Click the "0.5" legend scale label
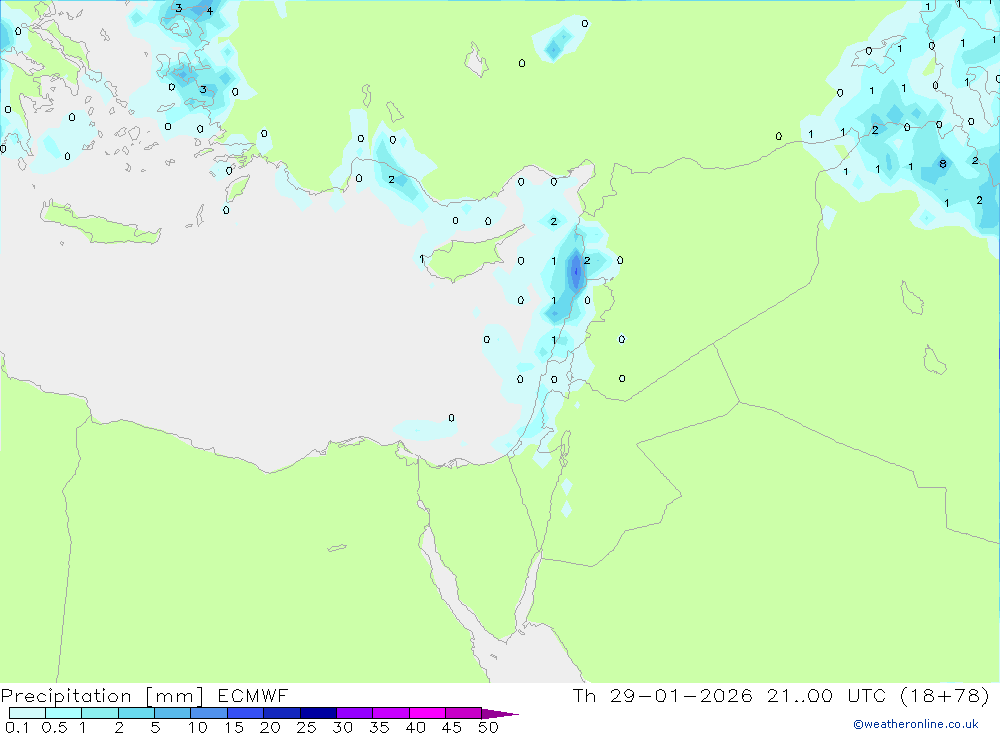Image resolution: width=1000 pixels, height=733 pixels. coord(54,727)
